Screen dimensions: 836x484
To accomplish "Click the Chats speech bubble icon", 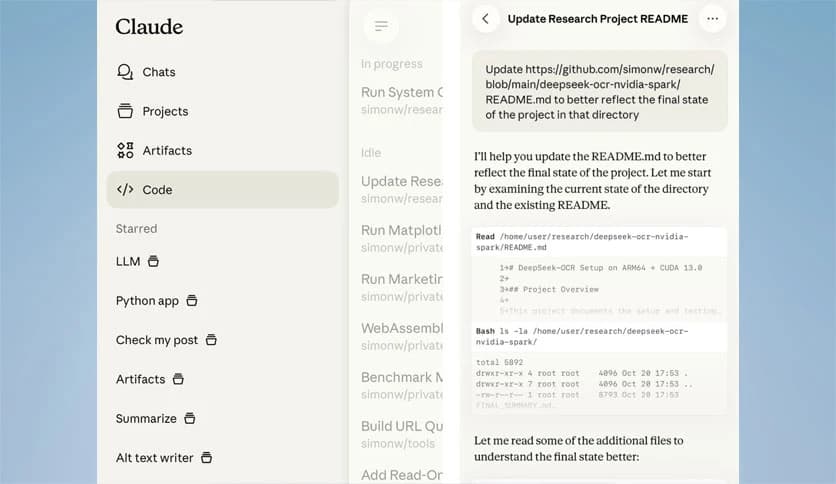I will (125, 72).
